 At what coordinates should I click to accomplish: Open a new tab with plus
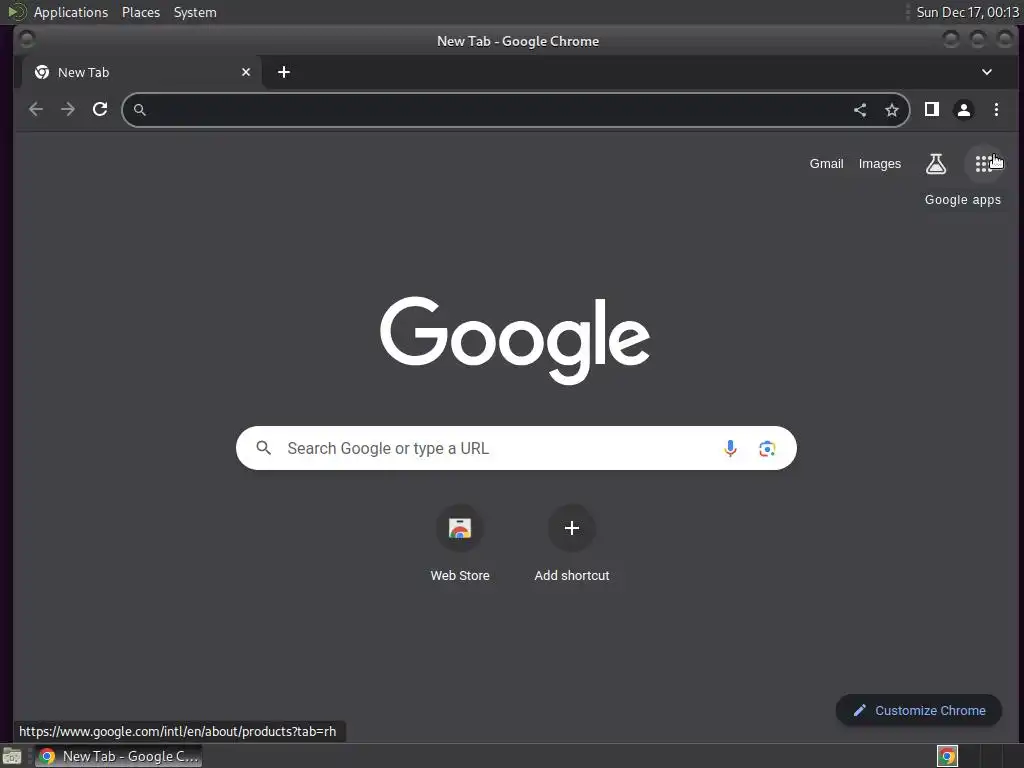click(x=283, y=72)
